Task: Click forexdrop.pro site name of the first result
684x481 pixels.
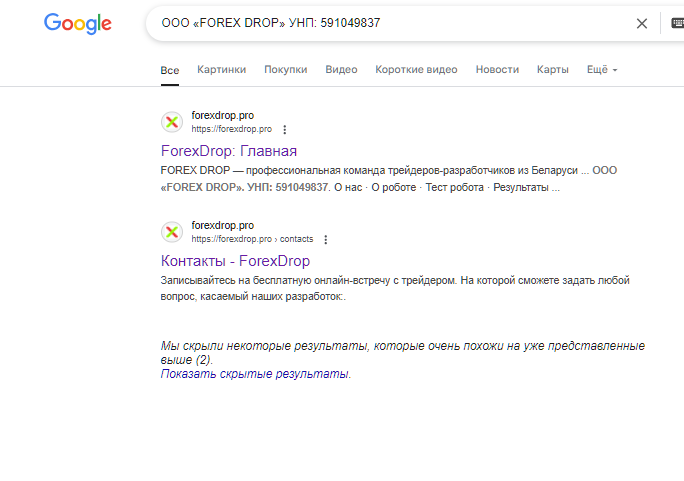Action: click(x=222, y=116)
